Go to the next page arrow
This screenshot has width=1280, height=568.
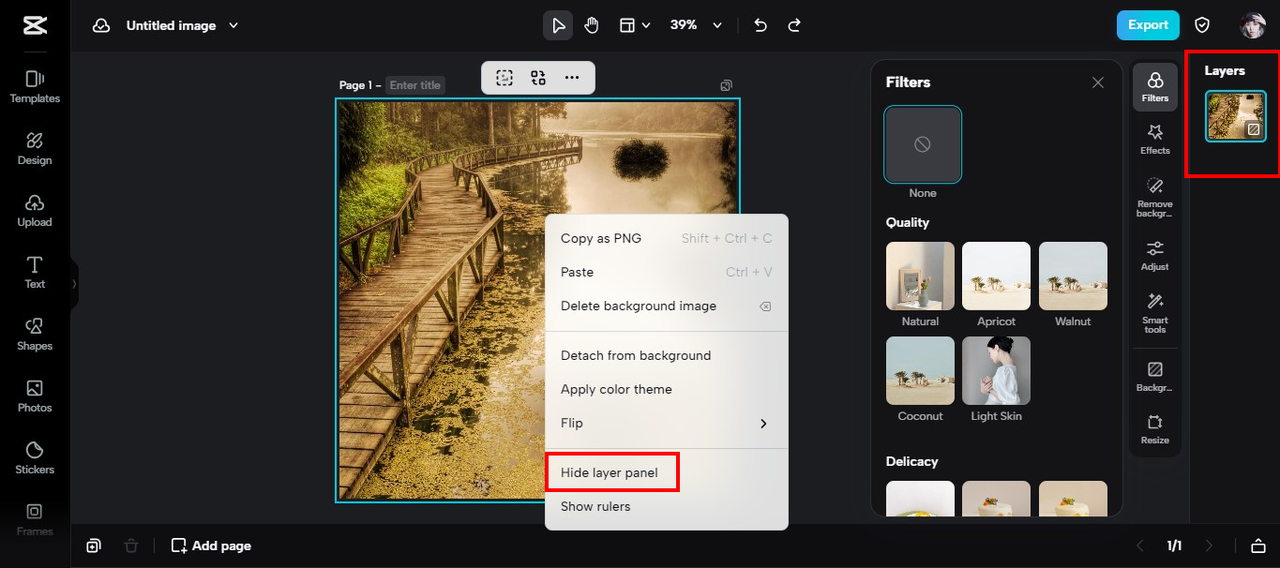1209,546
